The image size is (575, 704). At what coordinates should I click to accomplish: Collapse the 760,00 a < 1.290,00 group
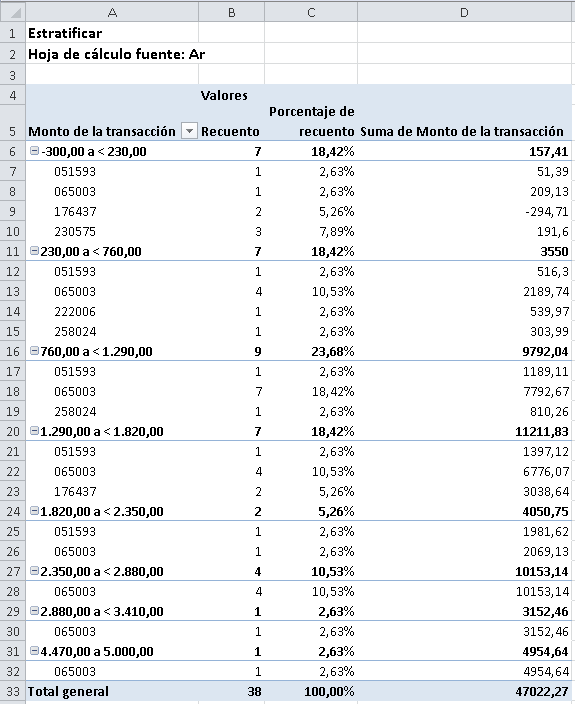[34, 351]
